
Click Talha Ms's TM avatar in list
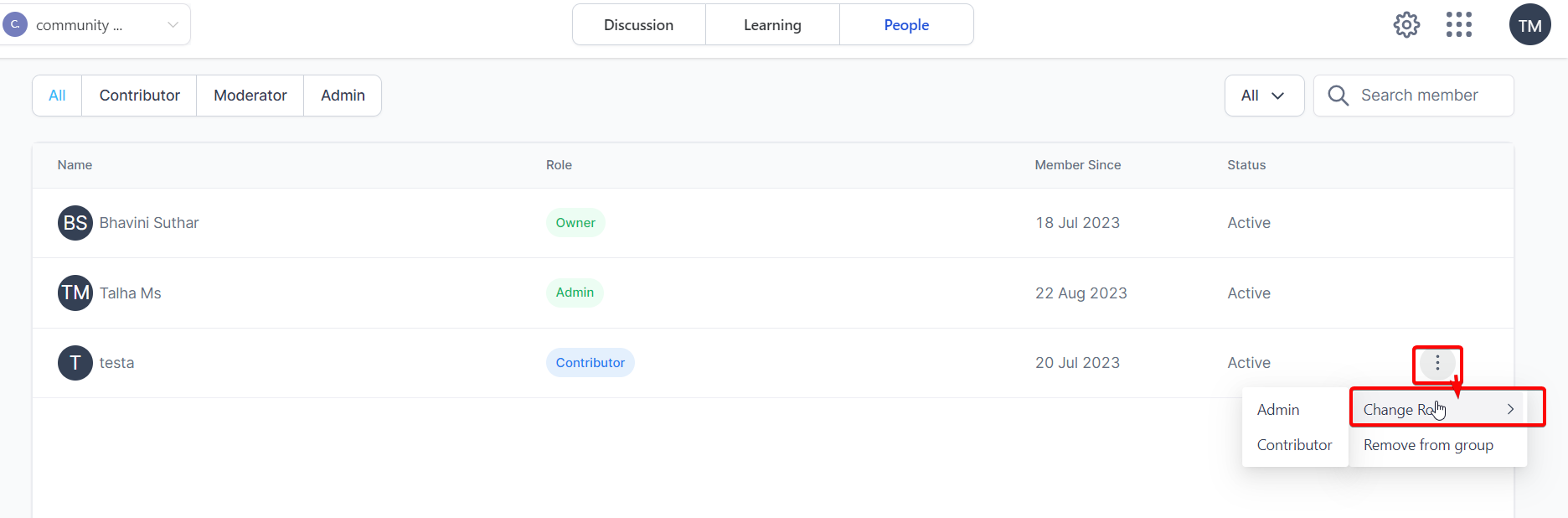pyautogui.click(x=75, y=293)
